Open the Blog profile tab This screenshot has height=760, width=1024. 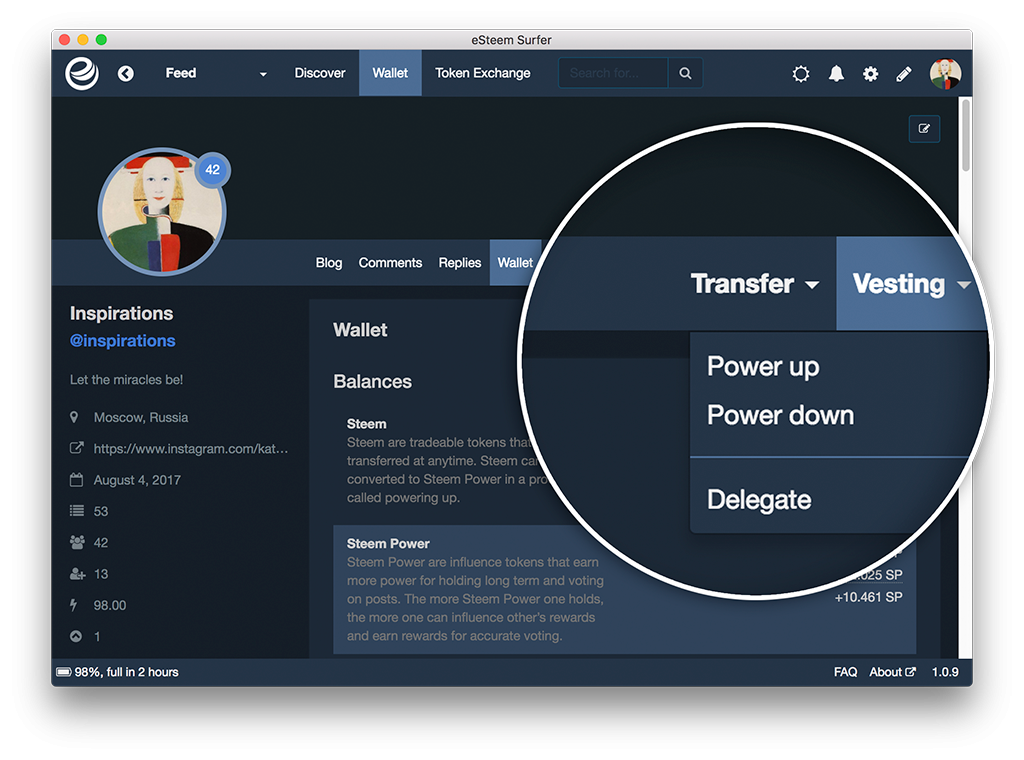[x=328, y=262]
